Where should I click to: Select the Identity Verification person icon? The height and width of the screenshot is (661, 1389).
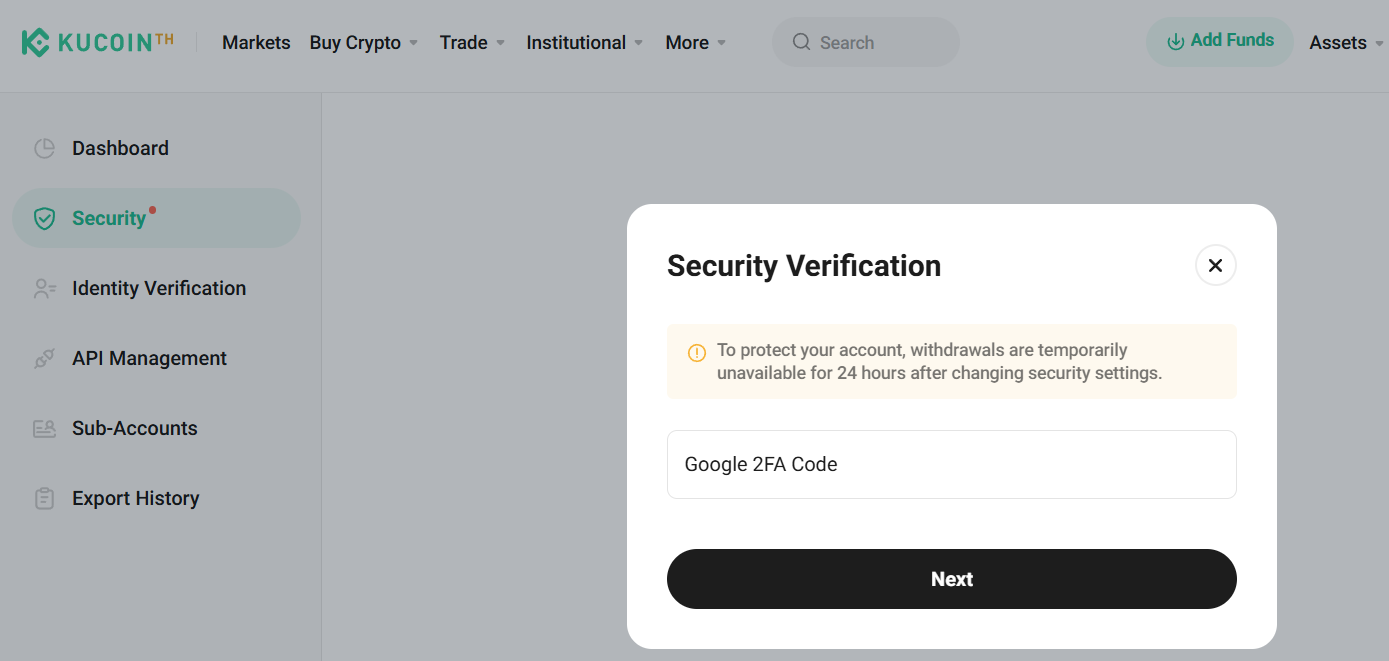click(x=45, y=288)
